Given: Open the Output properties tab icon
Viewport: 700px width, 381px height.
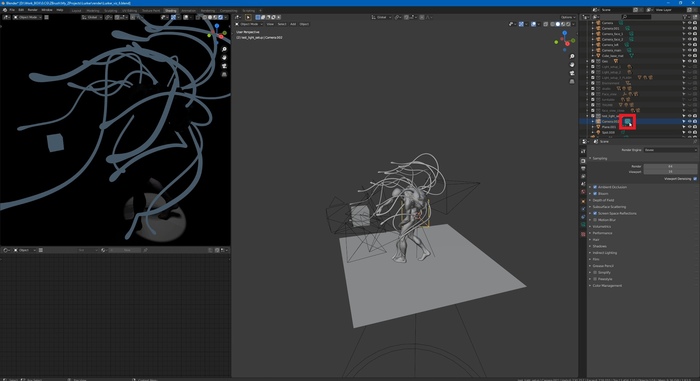Looking at the screenshot, I should point(583,168).
